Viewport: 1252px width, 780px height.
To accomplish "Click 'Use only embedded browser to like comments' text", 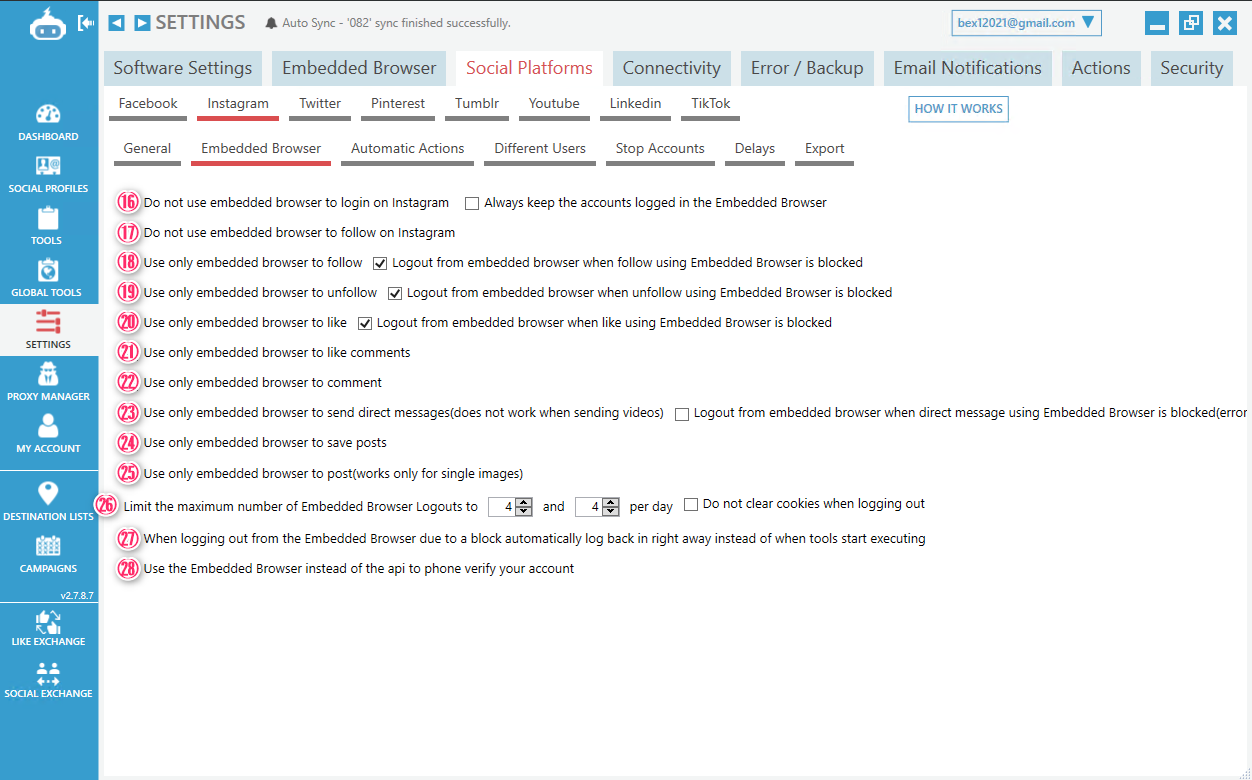I will pyautogui.click(x=277, y=353).
